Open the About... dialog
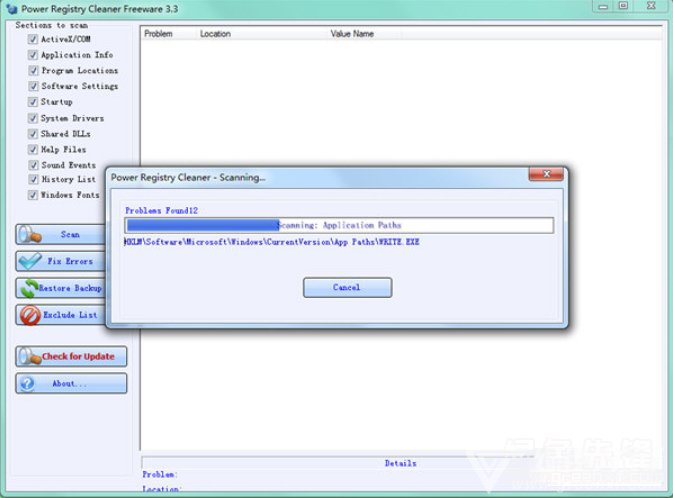The height and width of the screenshot is (498, 673). 71,383
